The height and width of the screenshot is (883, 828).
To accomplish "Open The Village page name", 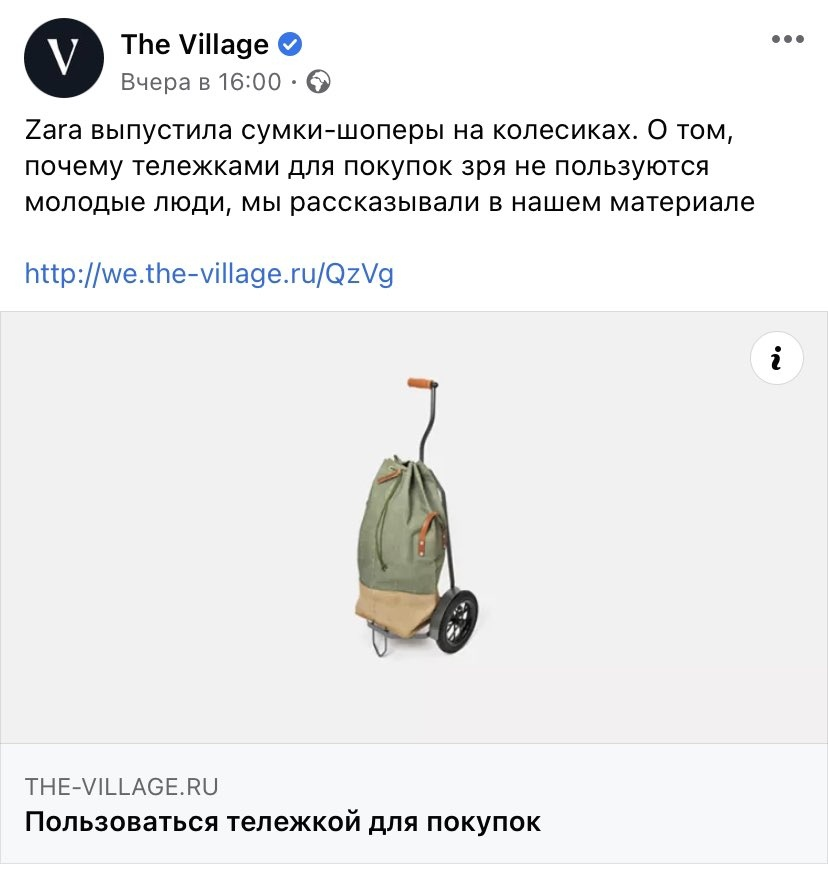I will coord(195,44).
